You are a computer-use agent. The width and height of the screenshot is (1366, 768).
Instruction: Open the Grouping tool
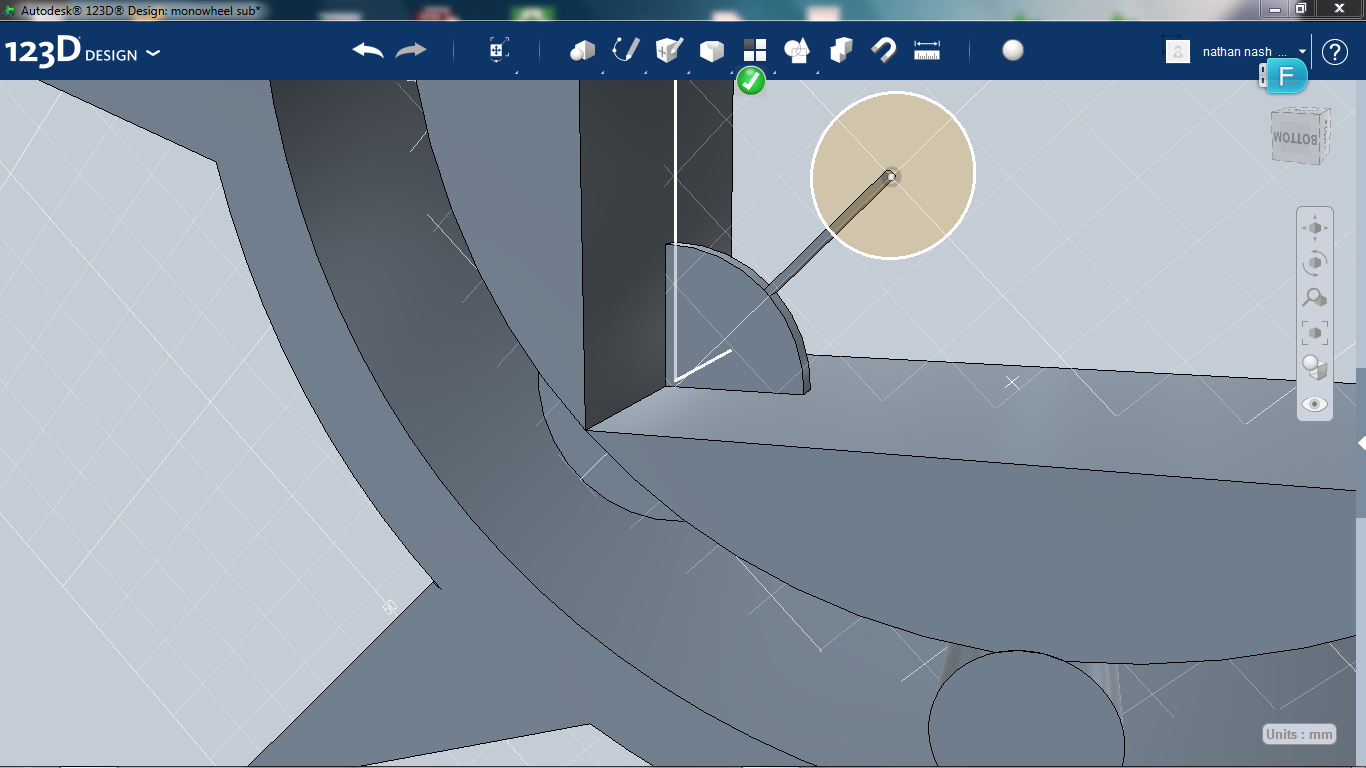[x=797, y=50]
